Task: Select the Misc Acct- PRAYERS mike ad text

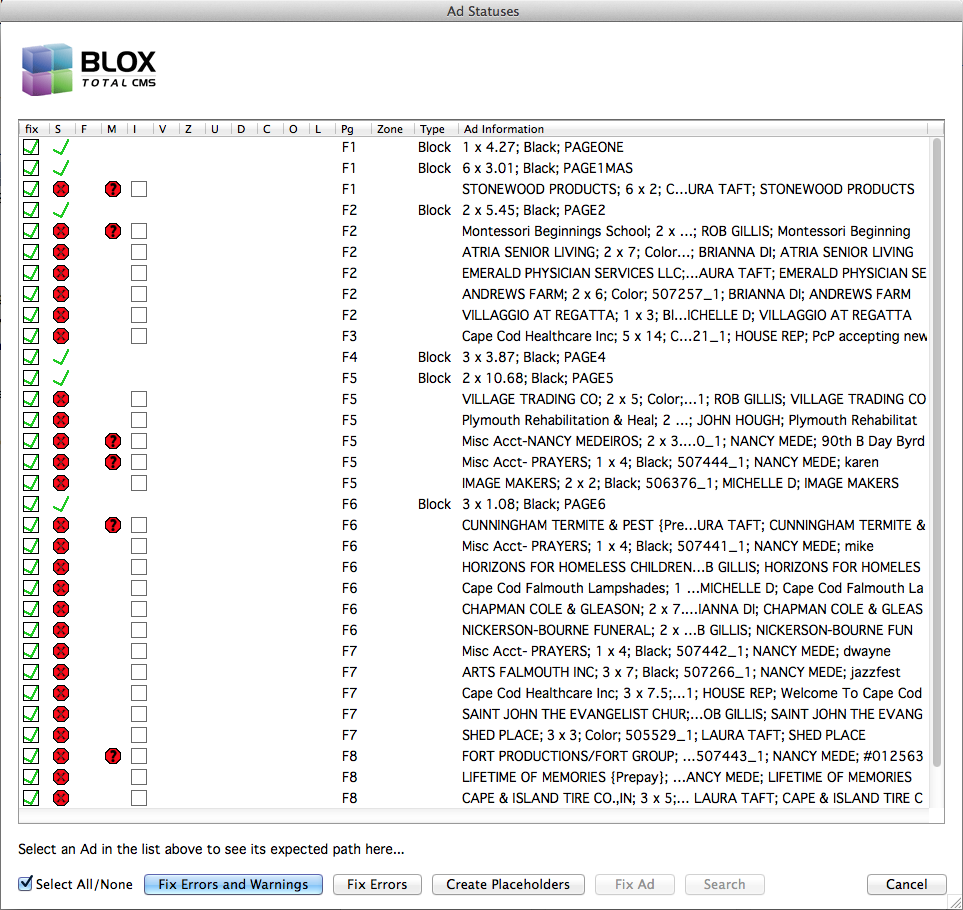Action: pyautogui.click(x=668, y=546)
